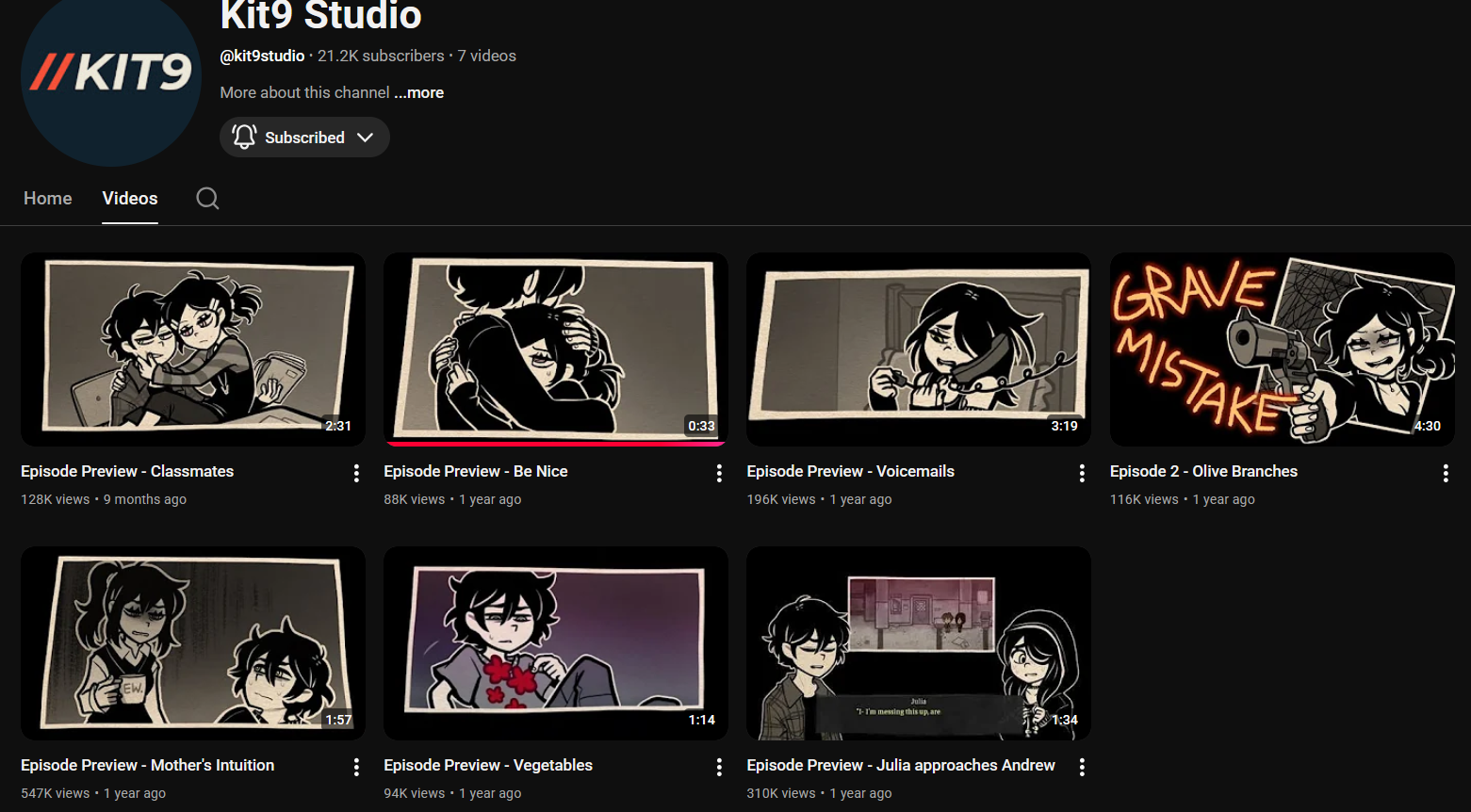Open more options for Episode Preview - Classmates
The height and width of the screenshot is (812, 1471).
pos(356,473)
